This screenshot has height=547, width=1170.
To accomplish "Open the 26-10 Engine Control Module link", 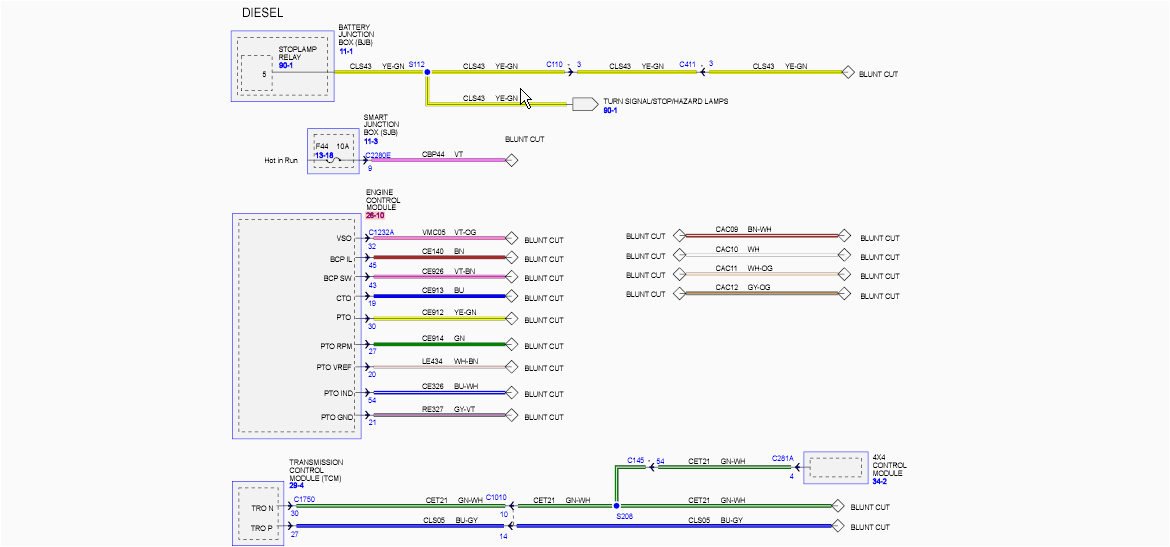I will [x=376, y=214].
